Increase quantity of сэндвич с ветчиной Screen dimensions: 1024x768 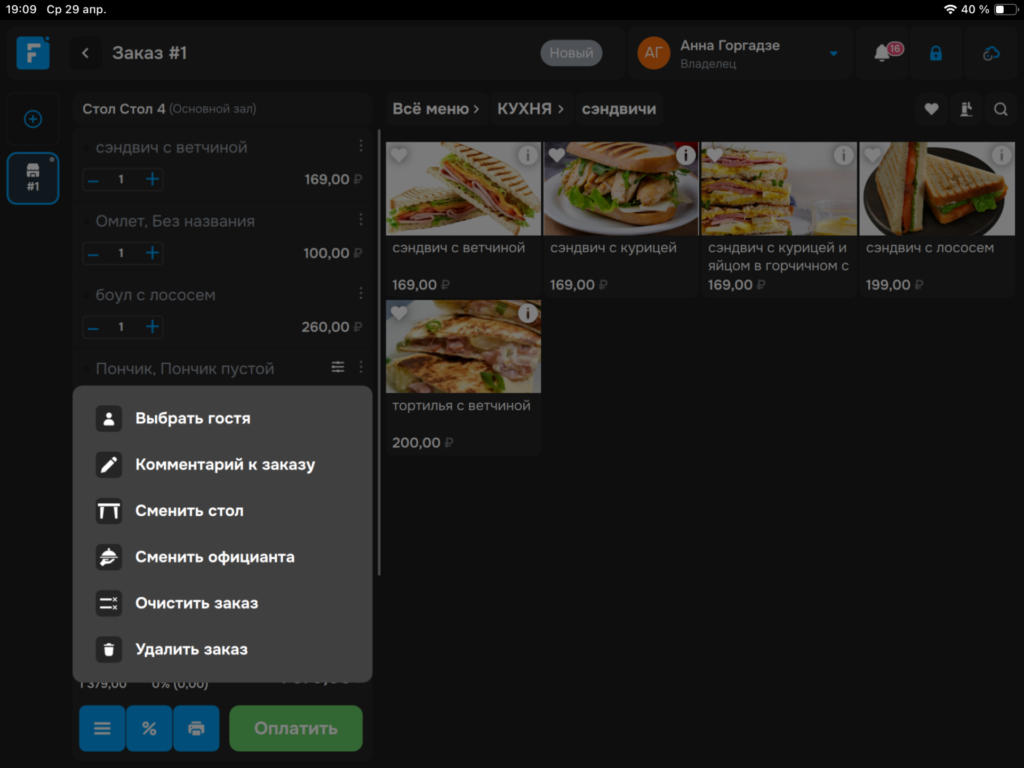152,180
